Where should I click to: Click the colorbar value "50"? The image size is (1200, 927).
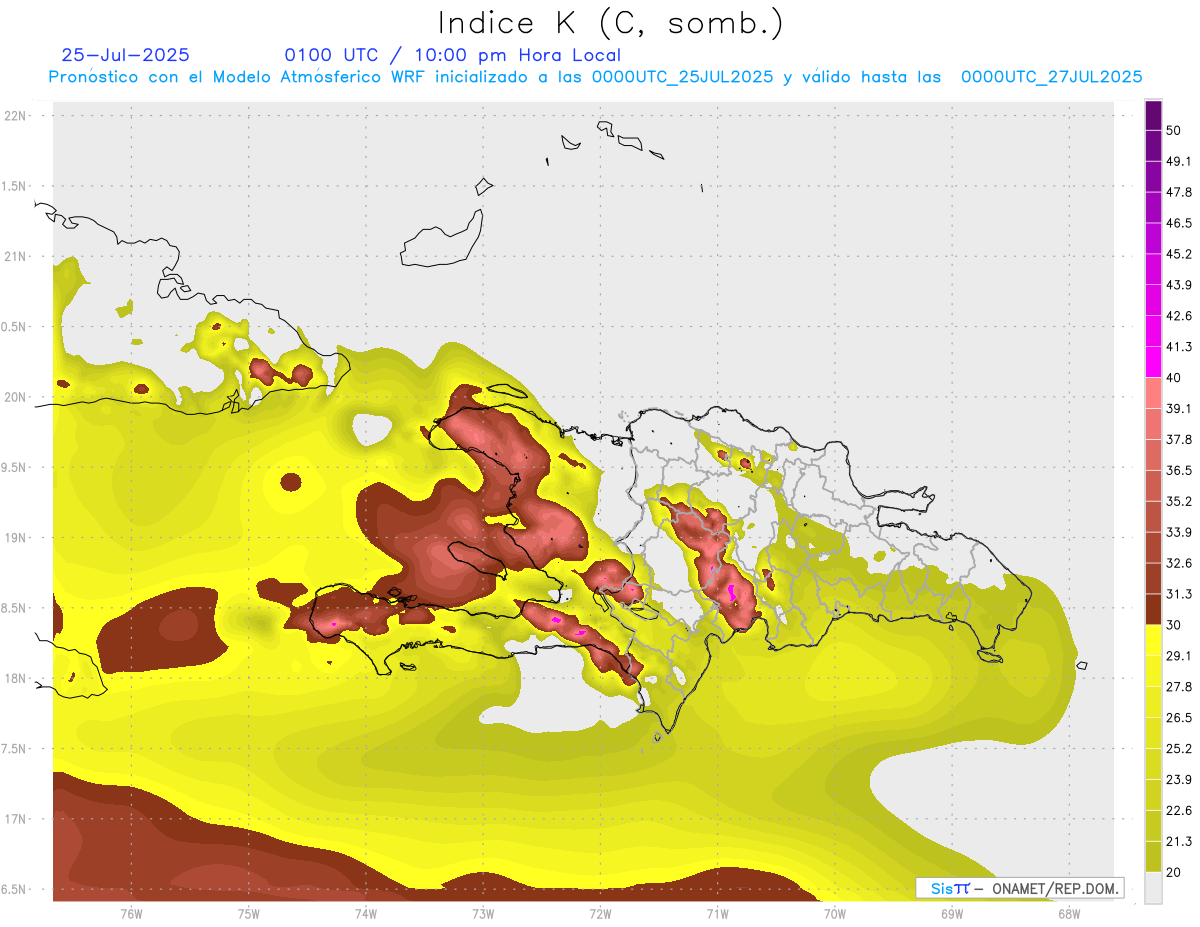(1174, 130)
